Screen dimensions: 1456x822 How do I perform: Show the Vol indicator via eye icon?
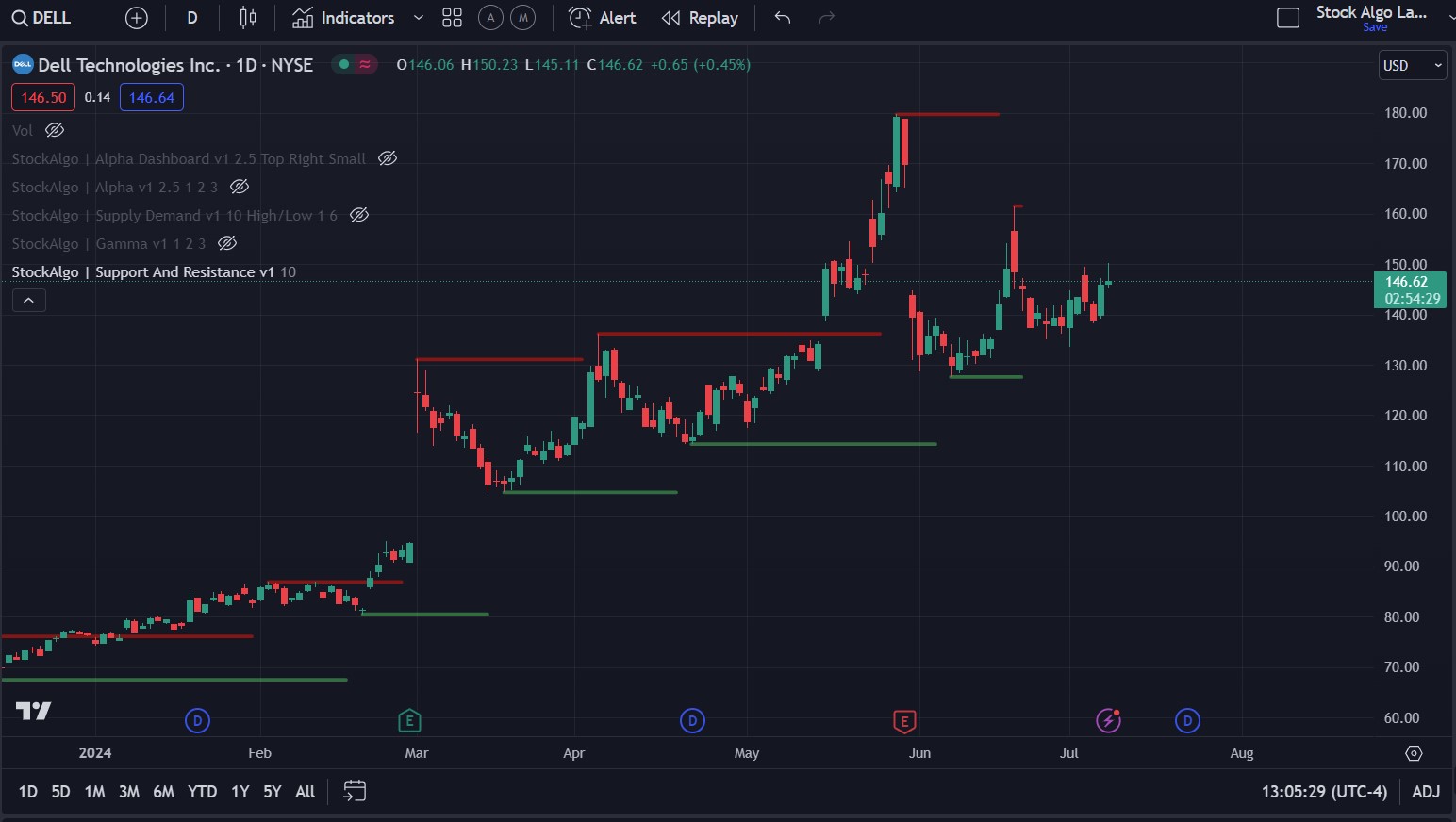pyautogui.click(x=55, y=130)
